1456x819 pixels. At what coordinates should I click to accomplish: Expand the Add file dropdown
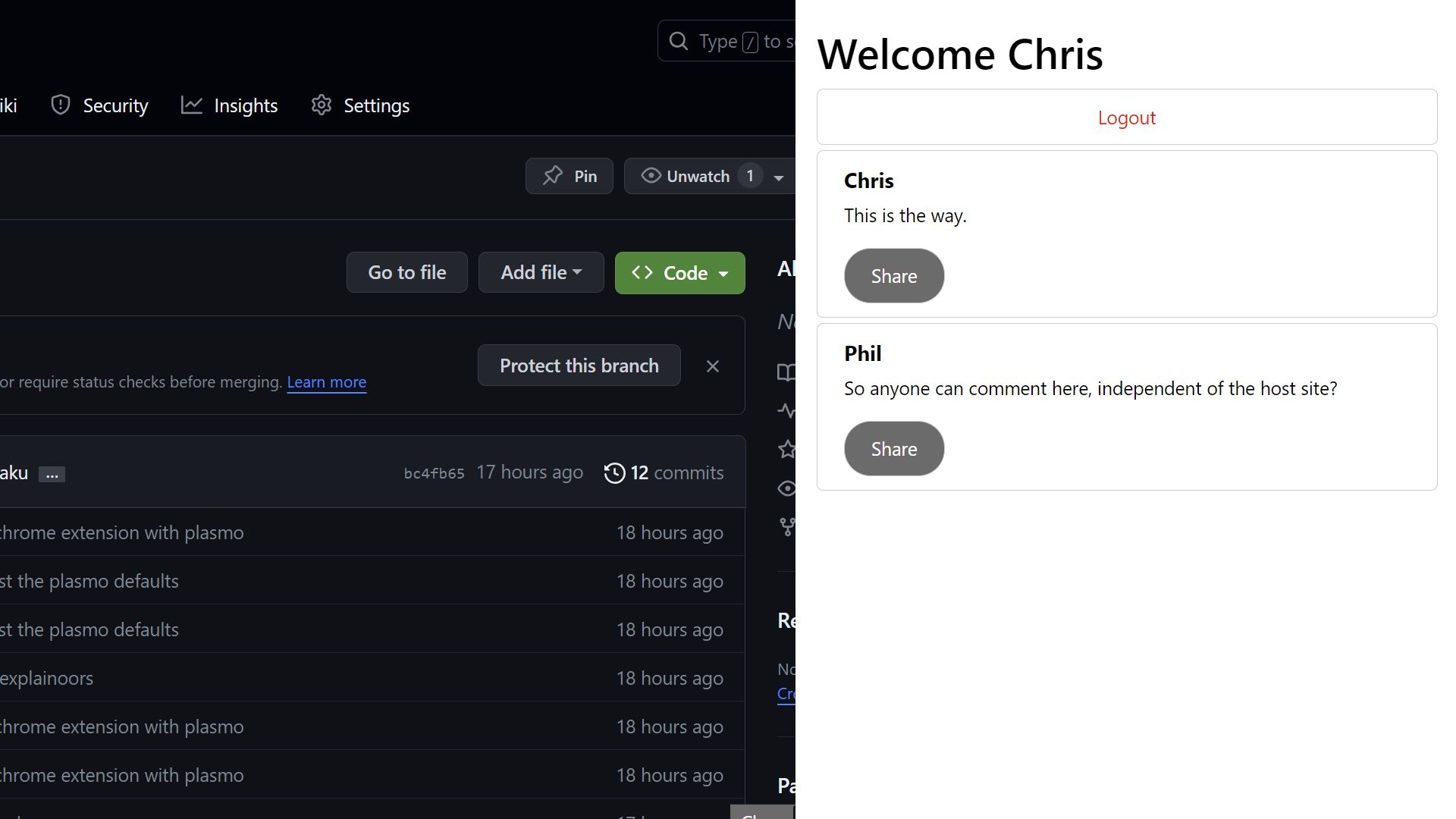tap(541, 272)
